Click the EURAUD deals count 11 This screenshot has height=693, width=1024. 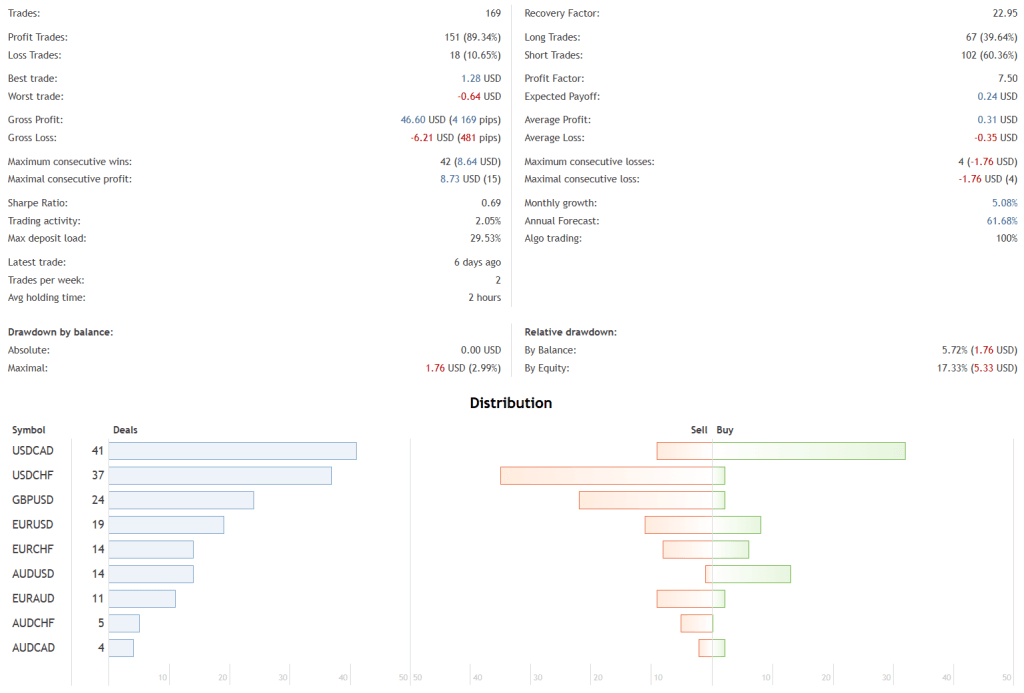(97, 599)
